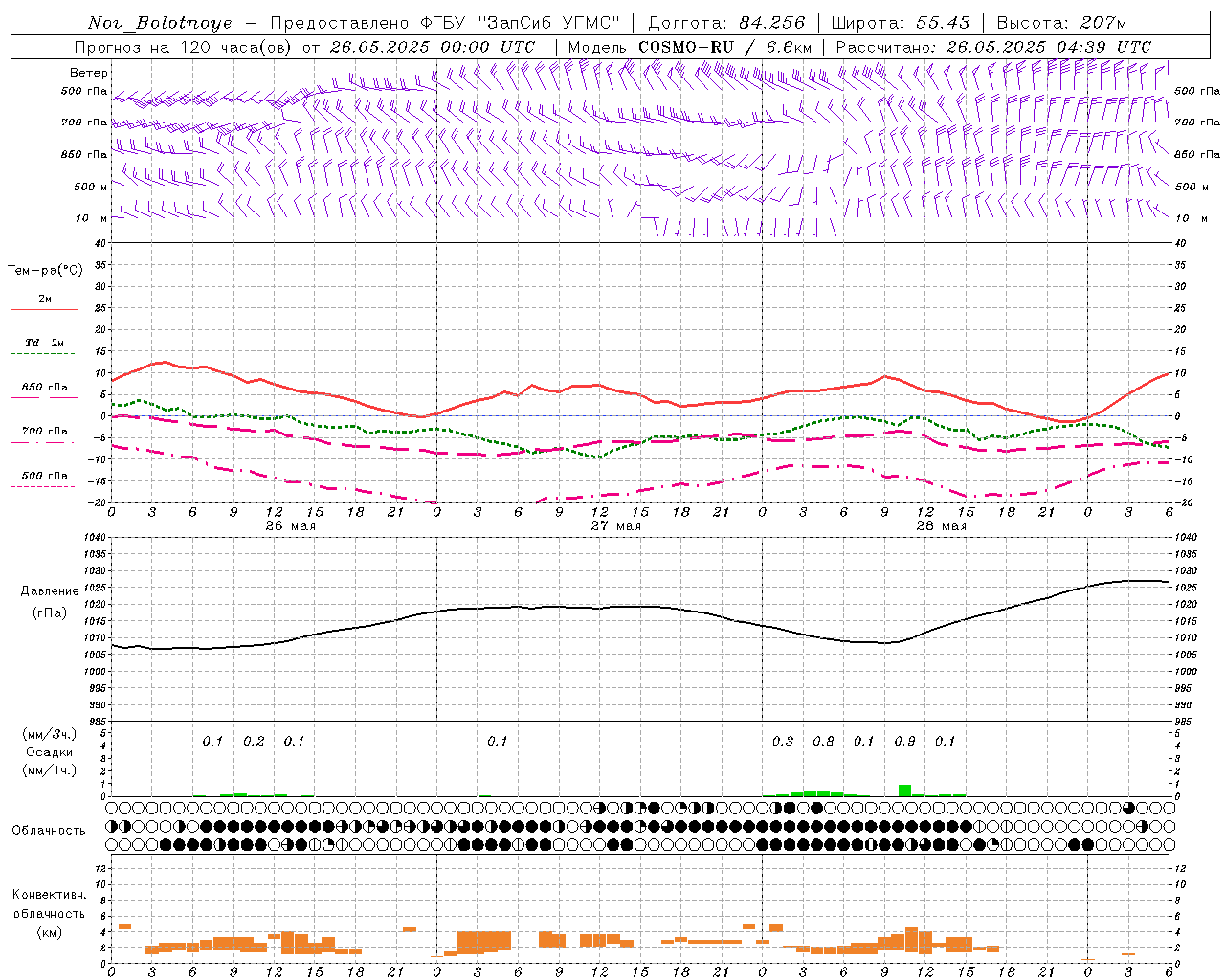
Task: Click the 0.9 precipitation amount value
Action: pos(904,742)
